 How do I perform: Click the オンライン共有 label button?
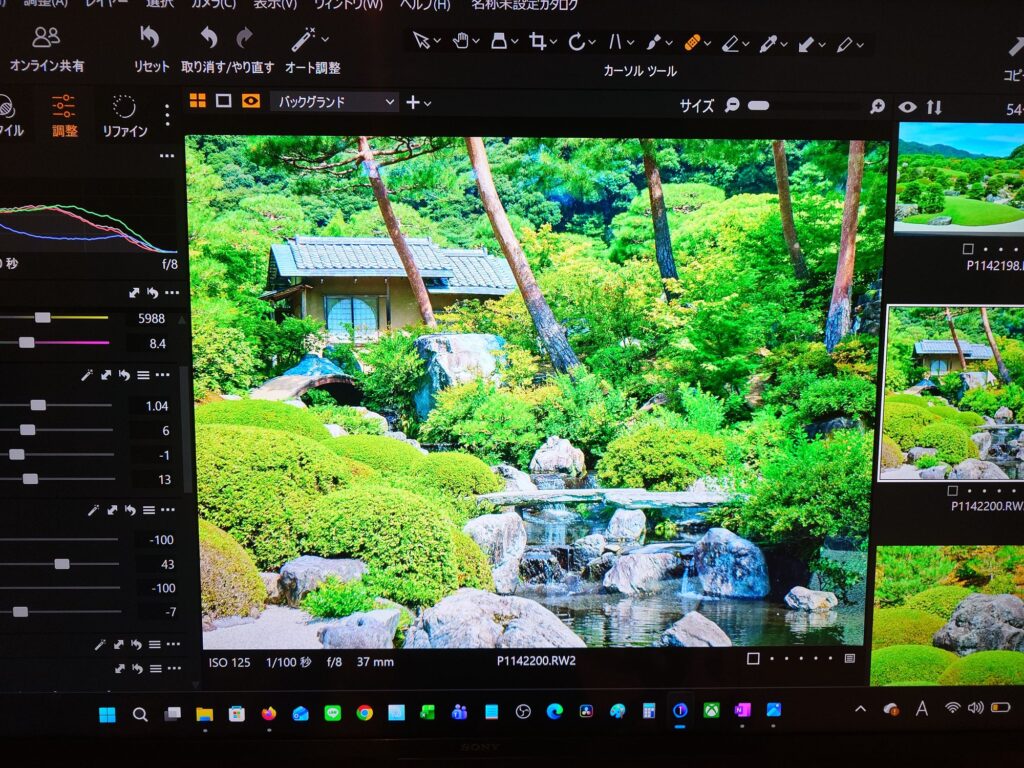pos(46,66)
